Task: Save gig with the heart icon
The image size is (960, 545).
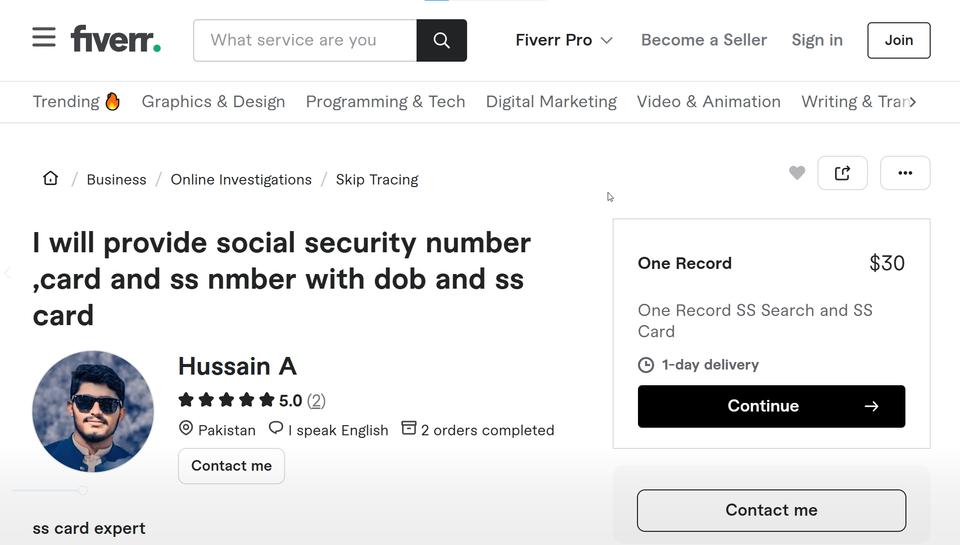Action: tap(797, 173)
